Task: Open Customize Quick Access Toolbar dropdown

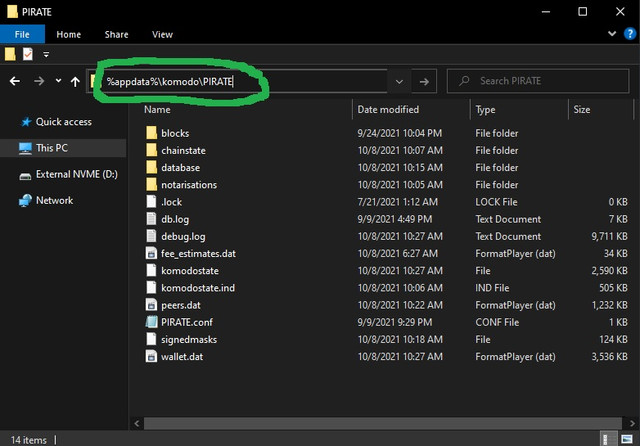Action: [x=46, y=54]
